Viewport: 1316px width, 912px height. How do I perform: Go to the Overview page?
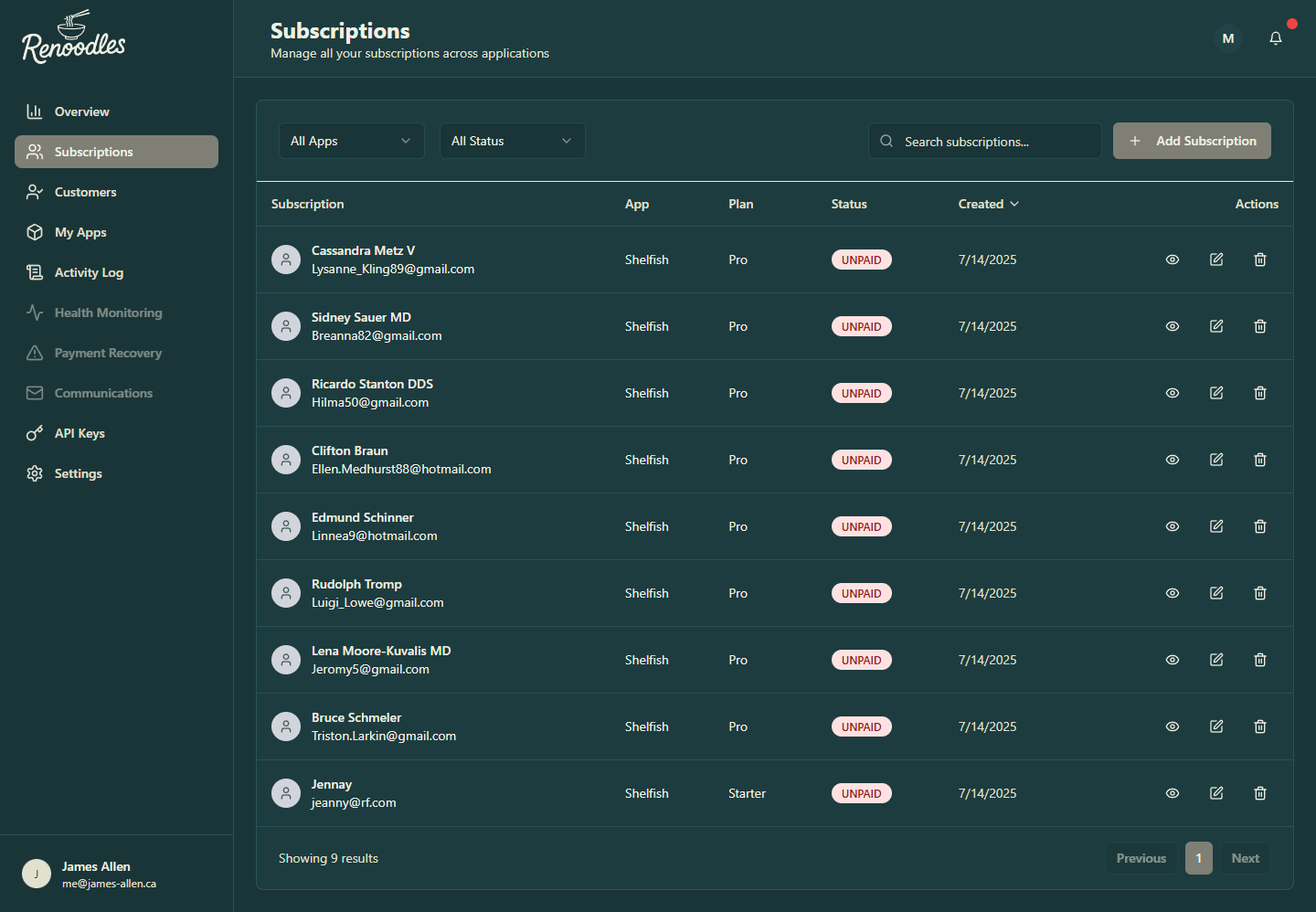point(80,111)
